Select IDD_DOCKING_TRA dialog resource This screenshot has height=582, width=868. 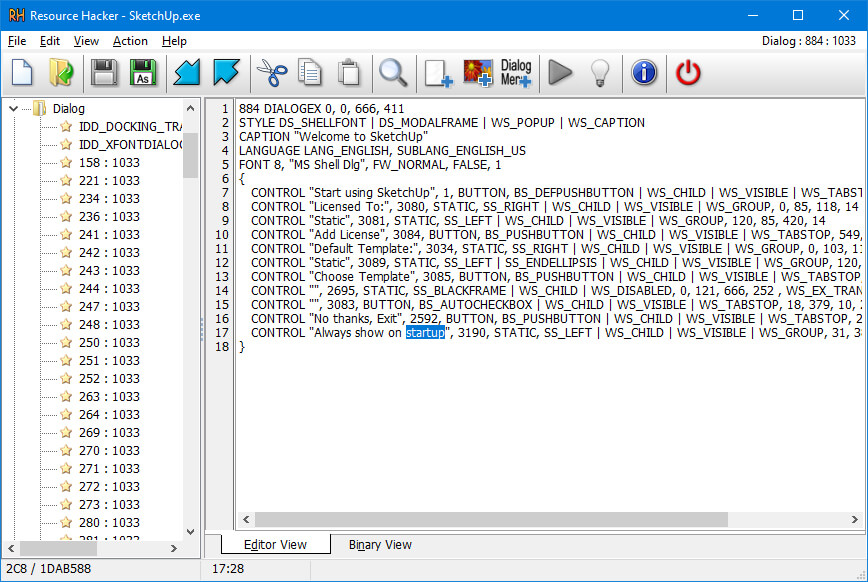130,127
